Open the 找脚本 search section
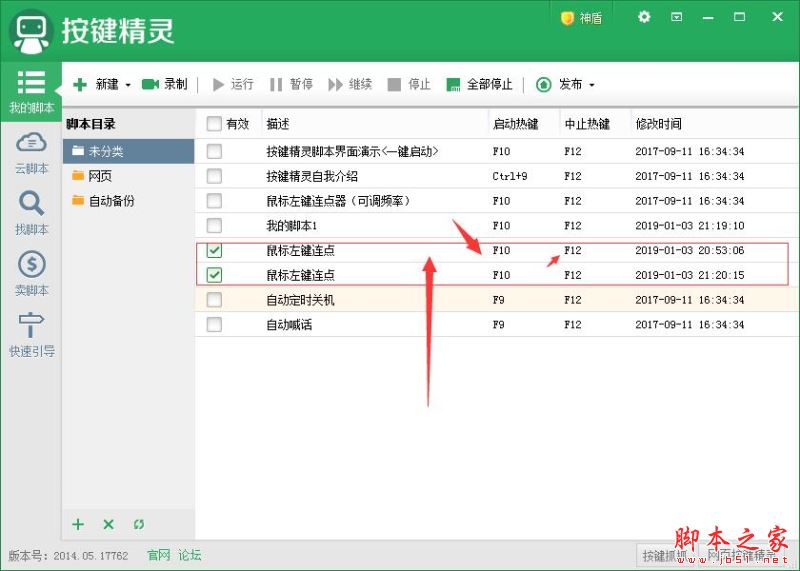Viewport: 800px width, 571px height. pos(31,214)
